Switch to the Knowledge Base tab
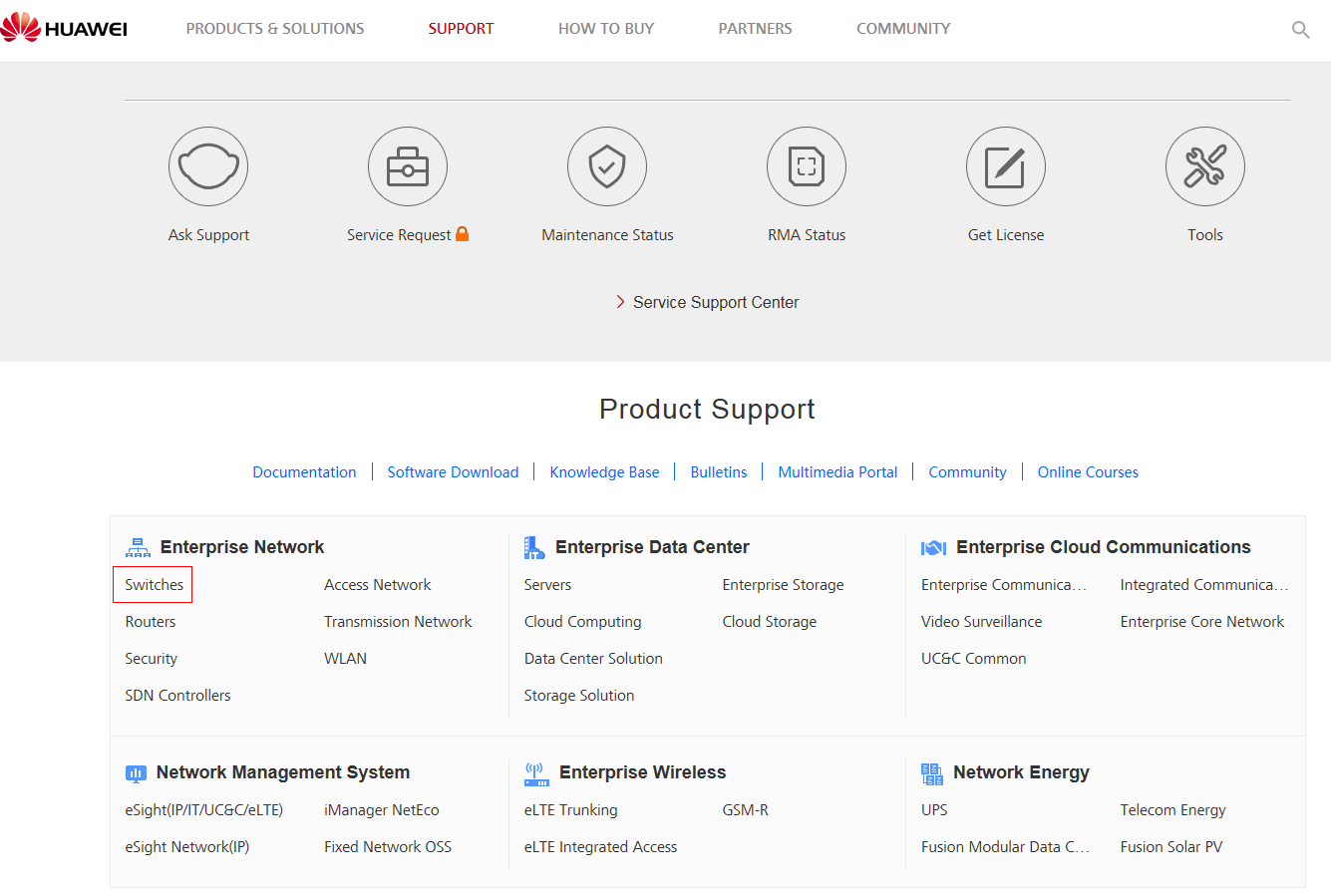Screen dimensions: 1331x896 604,472
